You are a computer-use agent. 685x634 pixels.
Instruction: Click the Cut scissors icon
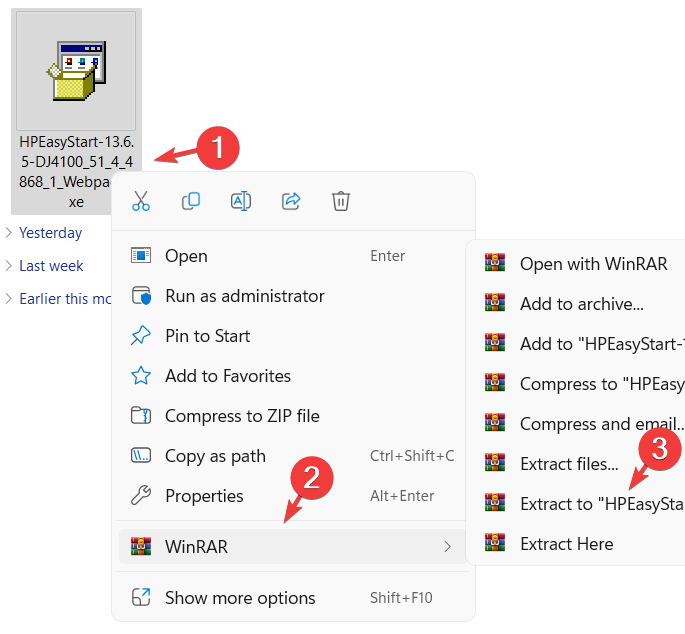tap(141, 201)
